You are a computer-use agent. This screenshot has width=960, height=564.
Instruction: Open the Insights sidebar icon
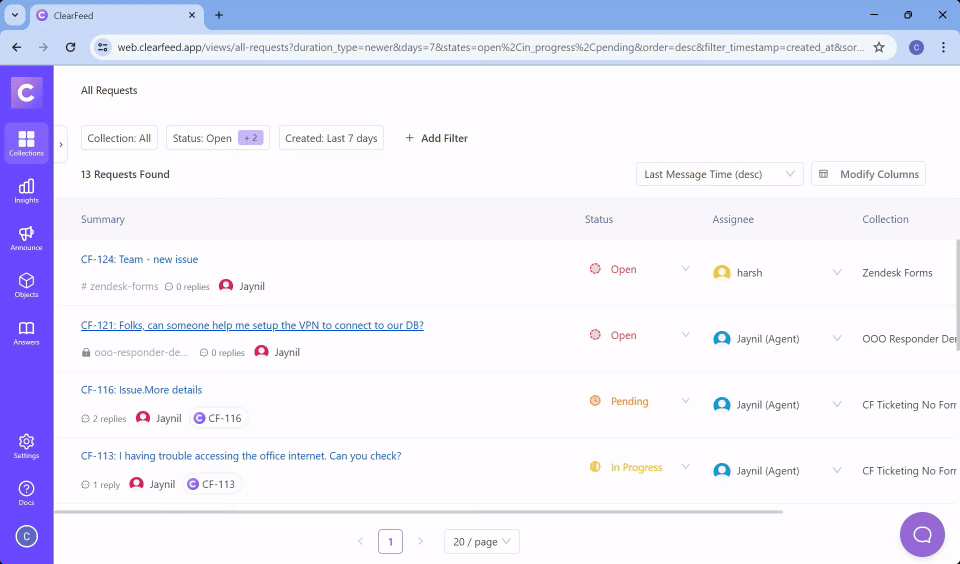[x=26, y=190]
